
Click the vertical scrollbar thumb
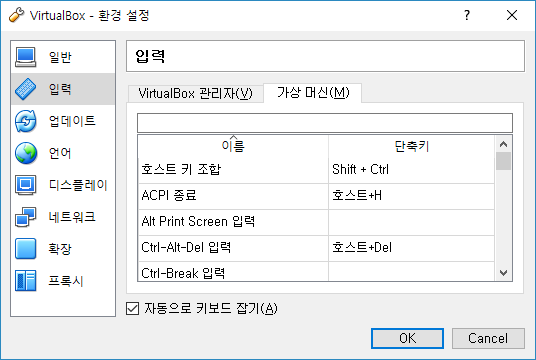coord(503,161)
